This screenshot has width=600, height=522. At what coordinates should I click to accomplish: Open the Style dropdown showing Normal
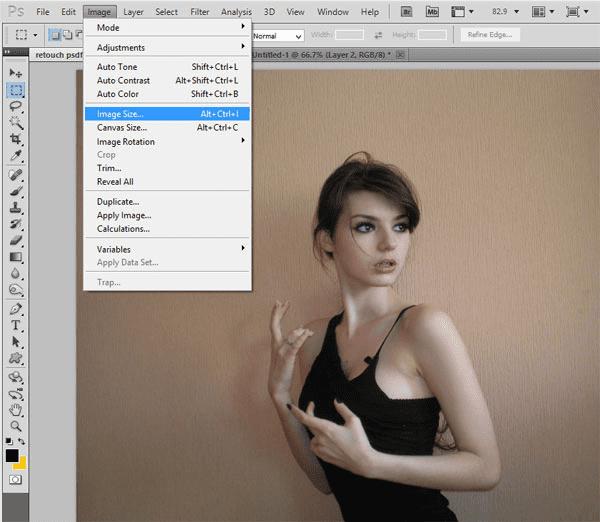pyautogui.click(x=277, y=36)
